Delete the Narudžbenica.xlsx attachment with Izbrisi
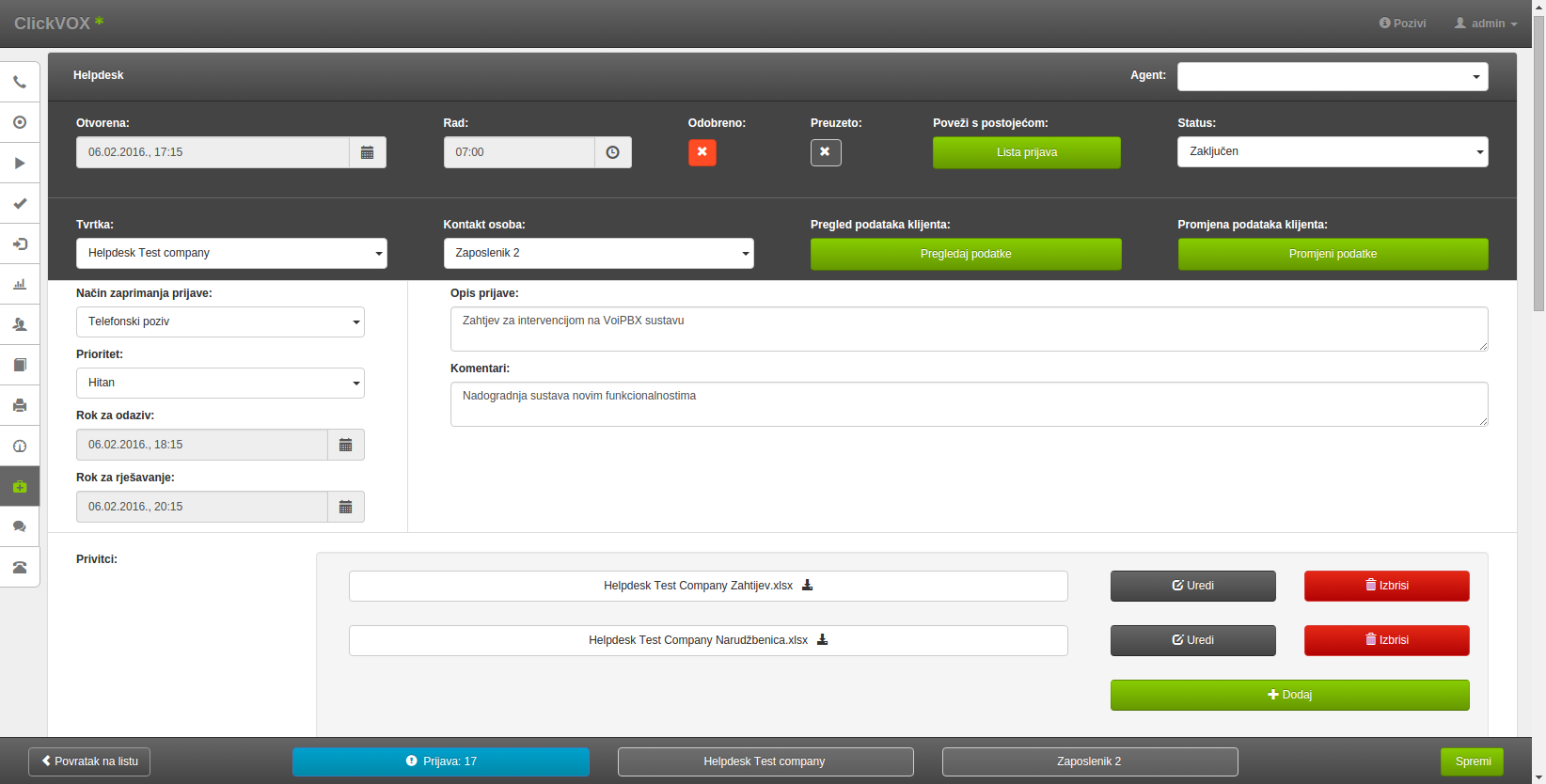 [x=1386, y=640]
